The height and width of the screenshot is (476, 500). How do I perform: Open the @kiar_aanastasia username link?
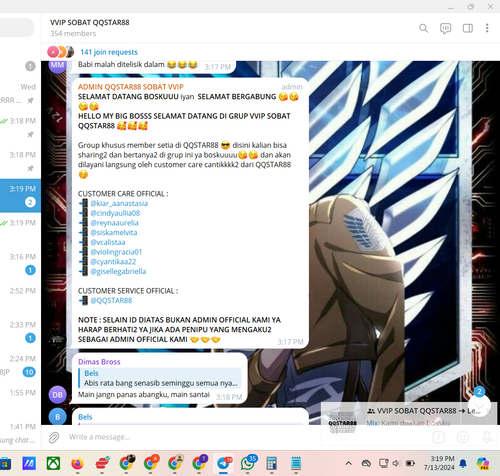click(119, 203)
